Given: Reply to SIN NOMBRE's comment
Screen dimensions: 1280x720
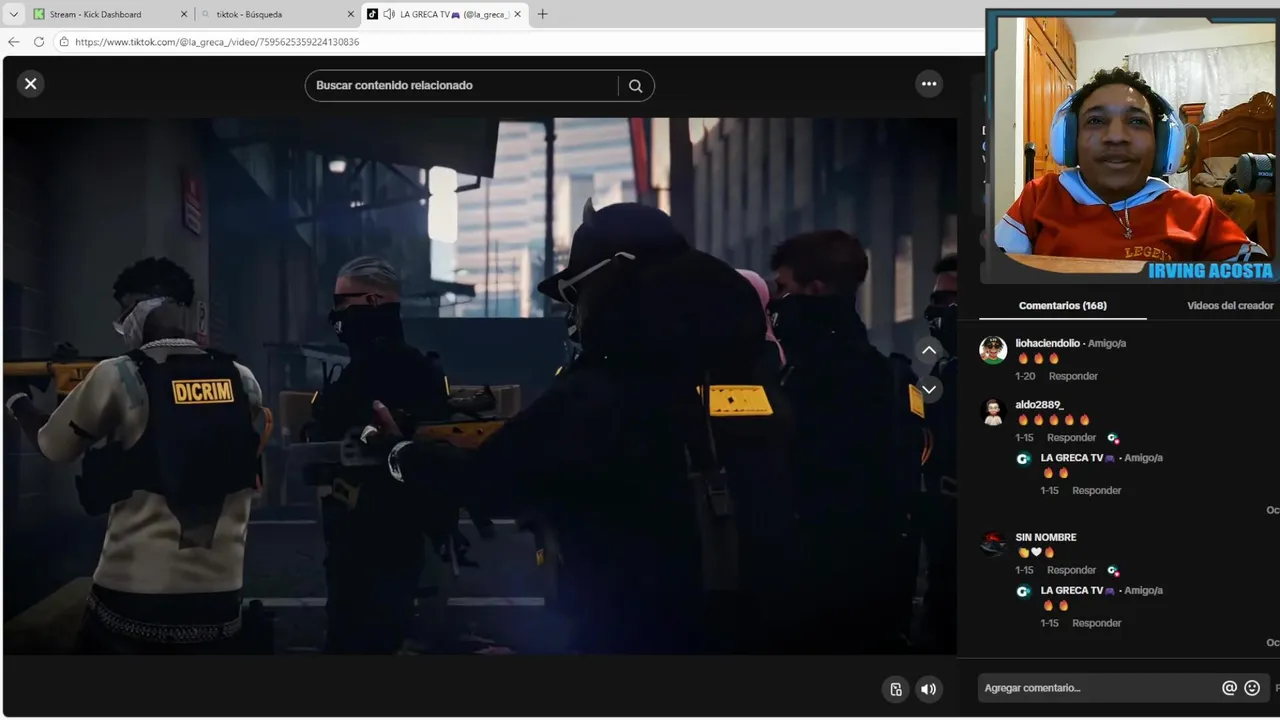Looking at the screenshot, I should click(x=1071, y=570).
